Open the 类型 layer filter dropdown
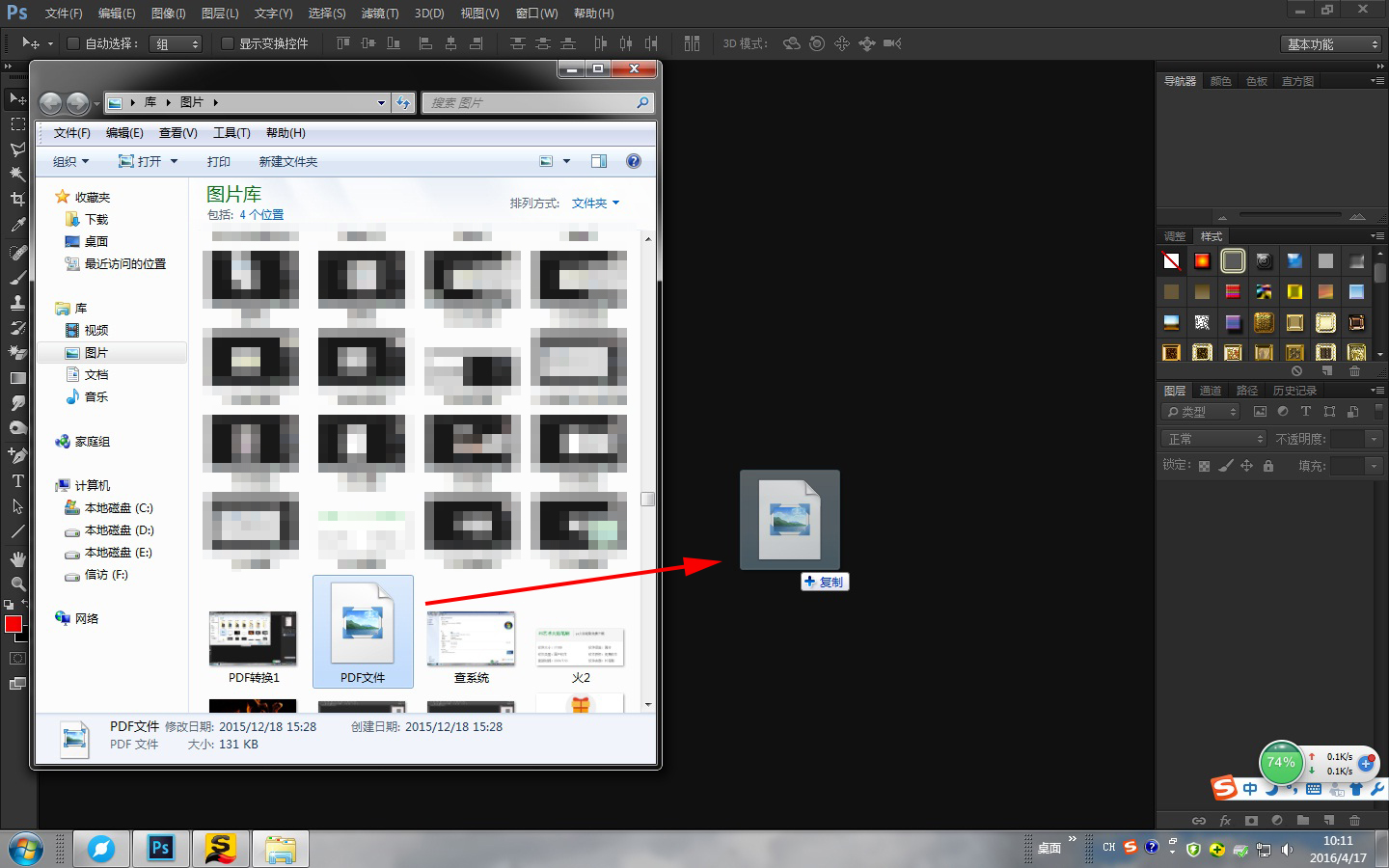The height and width of the screenshot is (868, 1389). point(1201,412)
